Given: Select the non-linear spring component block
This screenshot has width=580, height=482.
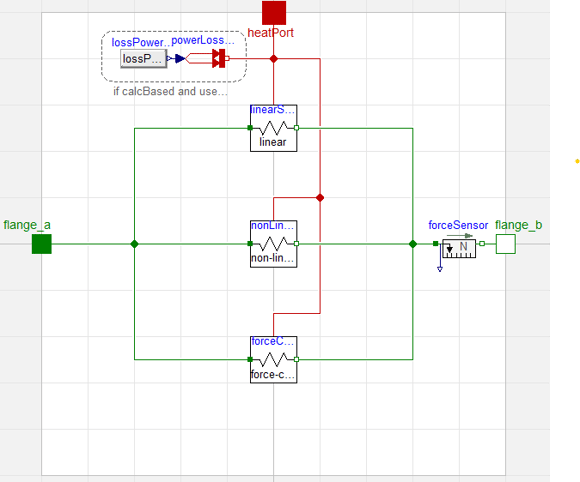Looking at the screenshot, I should (x=274, y=244).
